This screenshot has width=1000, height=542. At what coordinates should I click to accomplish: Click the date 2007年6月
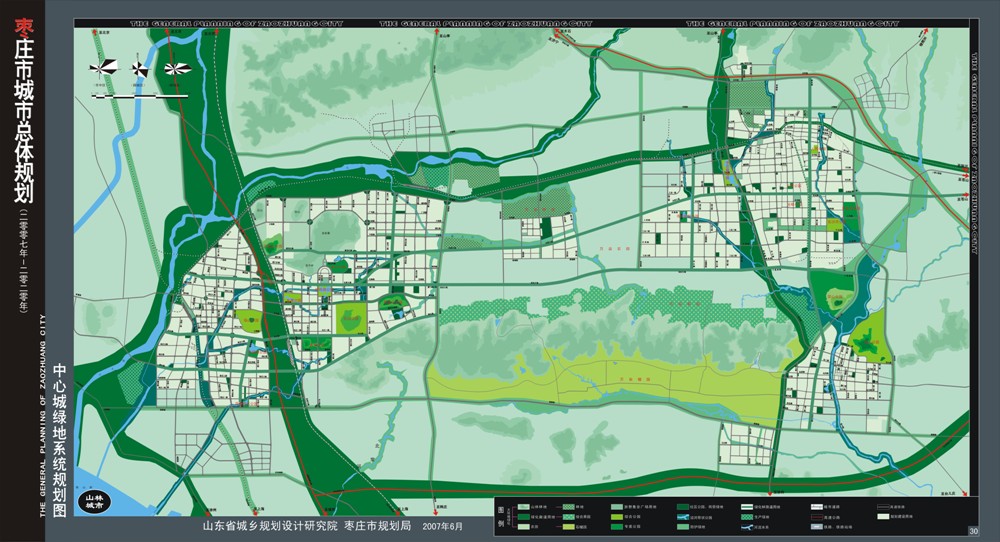tap(442, 527)
